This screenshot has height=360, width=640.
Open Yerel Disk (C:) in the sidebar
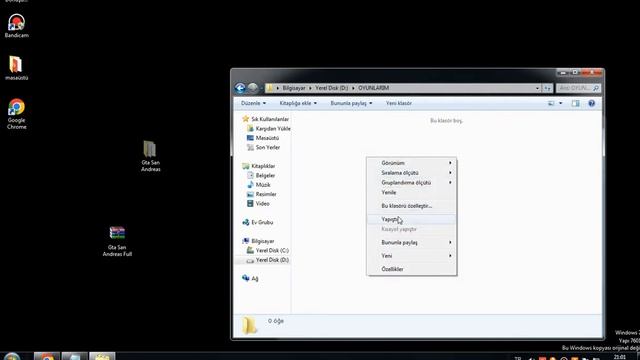(268, 251)
